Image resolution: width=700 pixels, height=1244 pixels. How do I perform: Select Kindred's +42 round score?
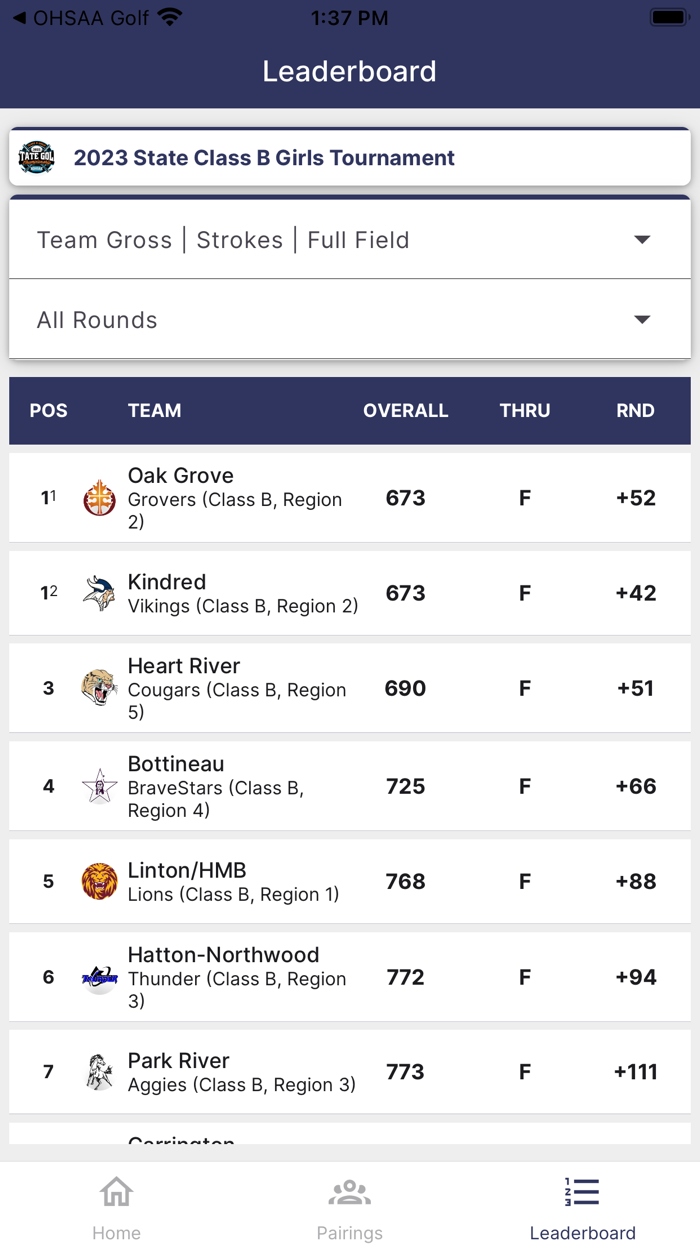634,591
